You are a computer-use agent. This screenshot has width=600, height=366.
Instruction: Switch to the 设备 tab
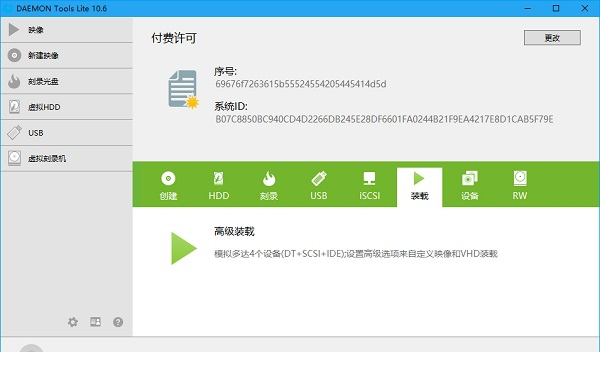coord(470,186)
